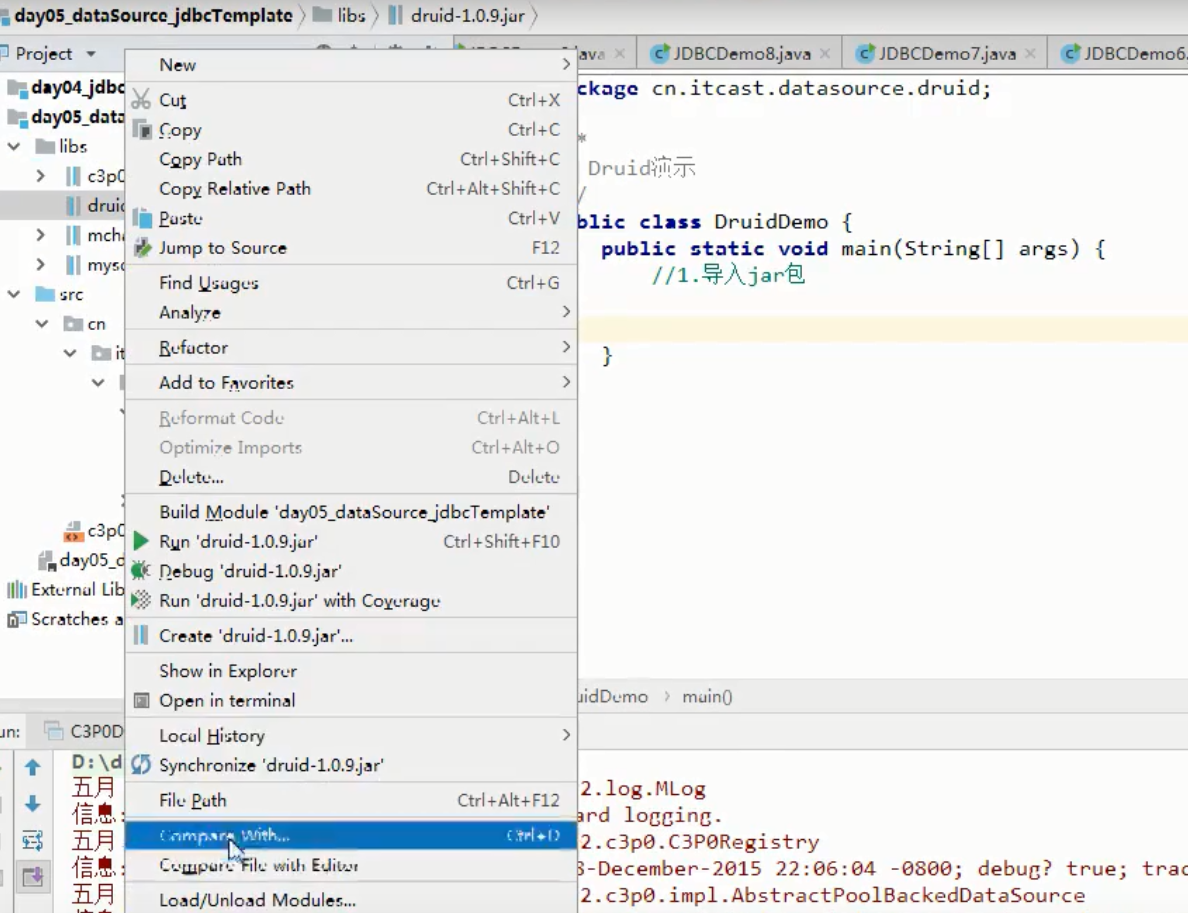1188x913 pixels.
Task: Select Debug 'druid-1.0.9.jar' entry
Action: coord(350,571)
